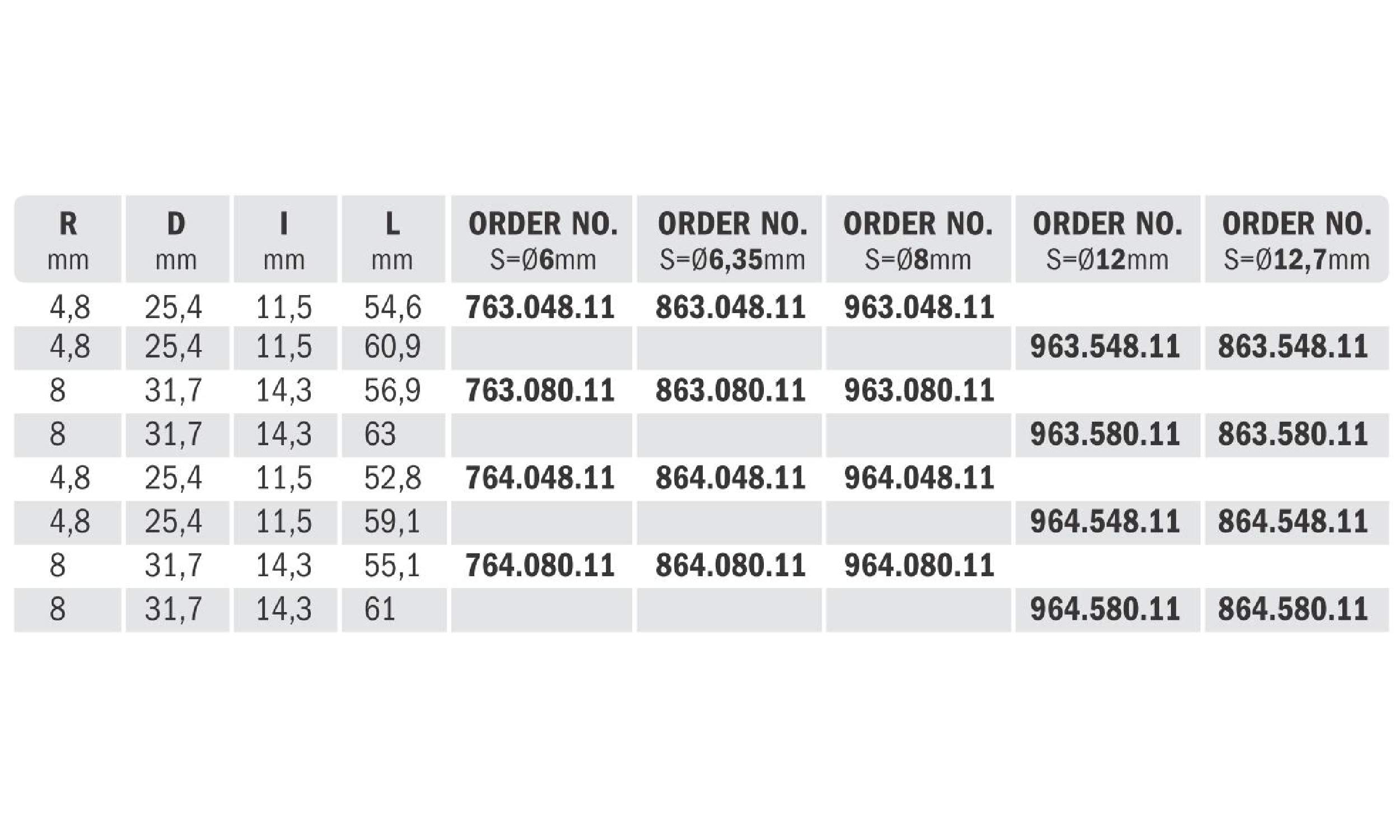Click the ORDER NO. S=Ø6mm header

click(x=542, y=239)
